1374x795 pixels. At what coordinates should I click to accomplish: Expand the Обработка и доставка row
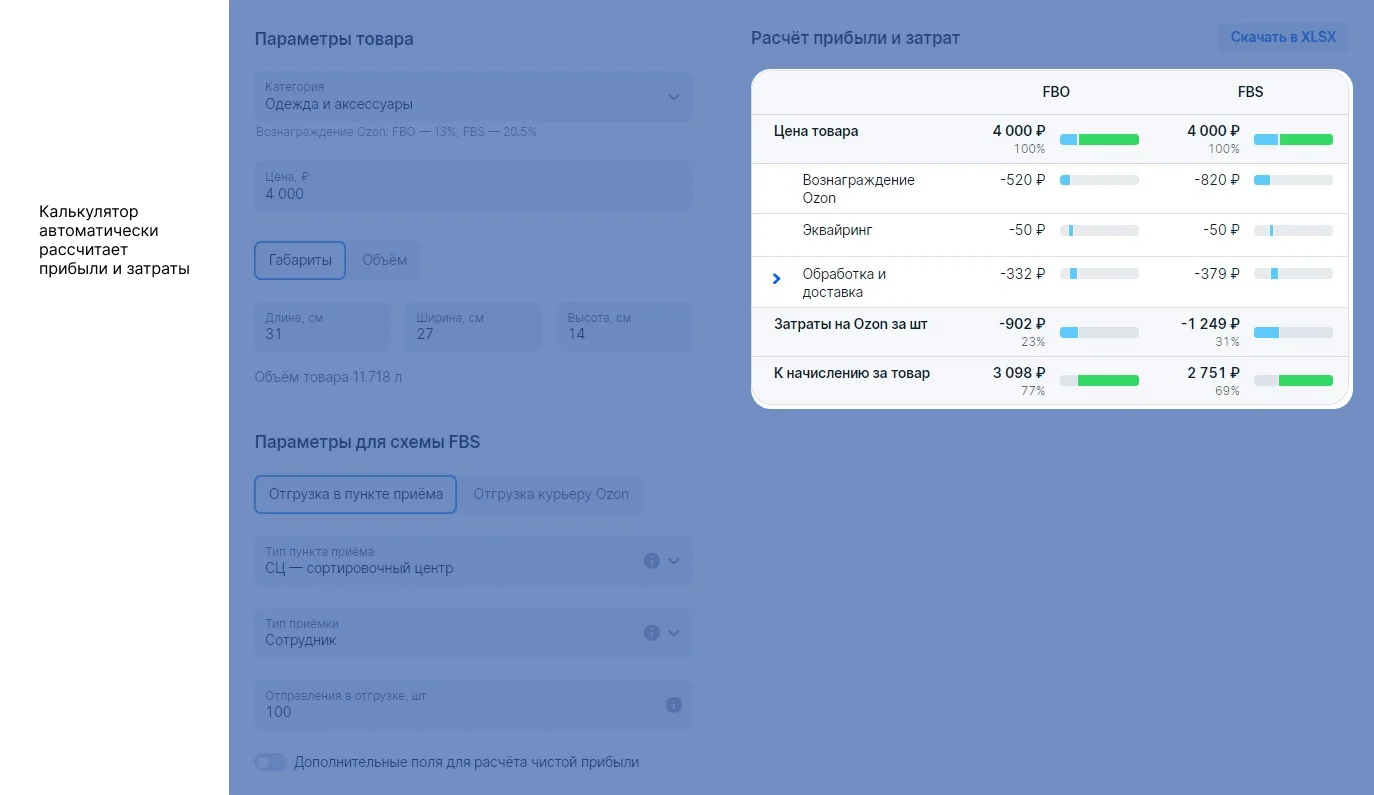click(x=777, y=279)
